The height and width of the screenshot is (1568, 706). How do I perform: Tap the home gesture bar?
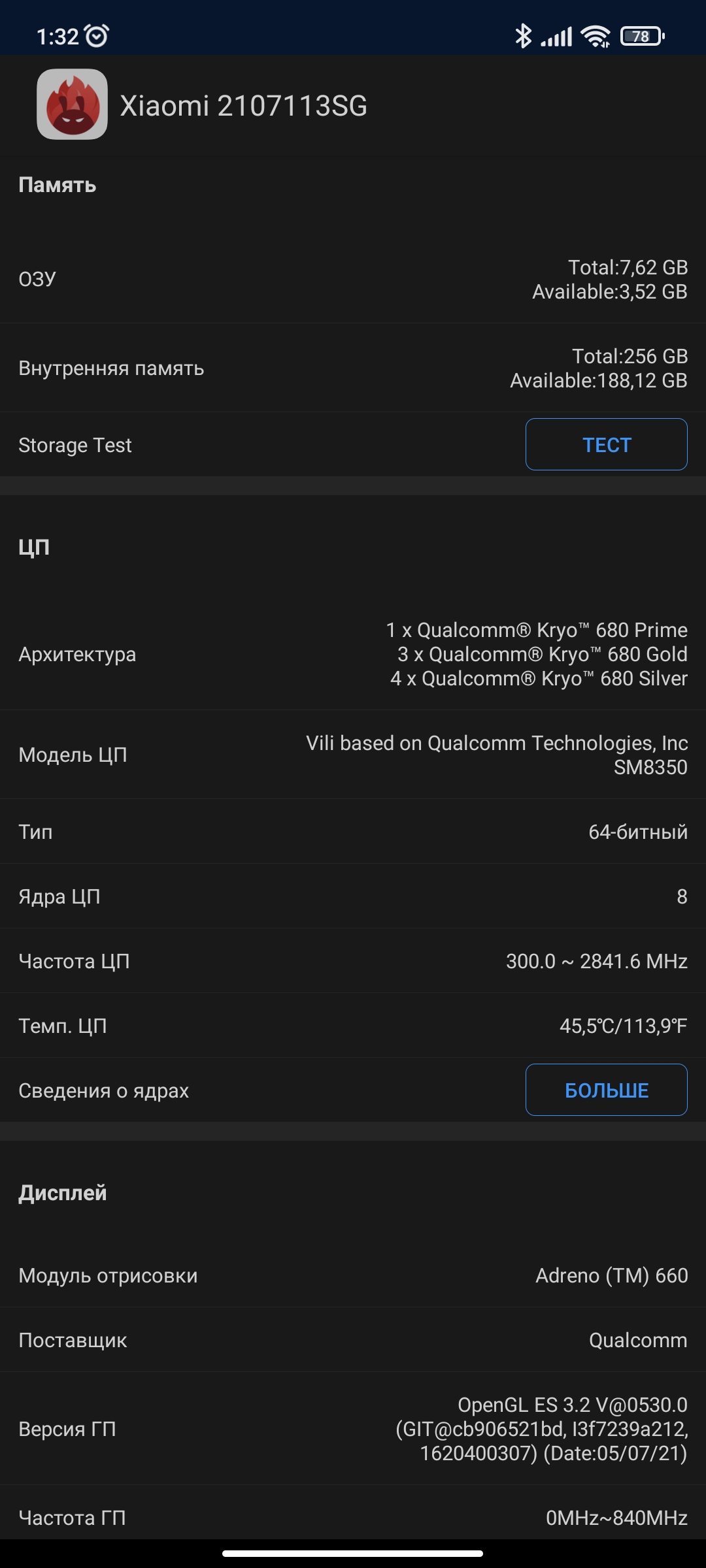click(353, 1554)
